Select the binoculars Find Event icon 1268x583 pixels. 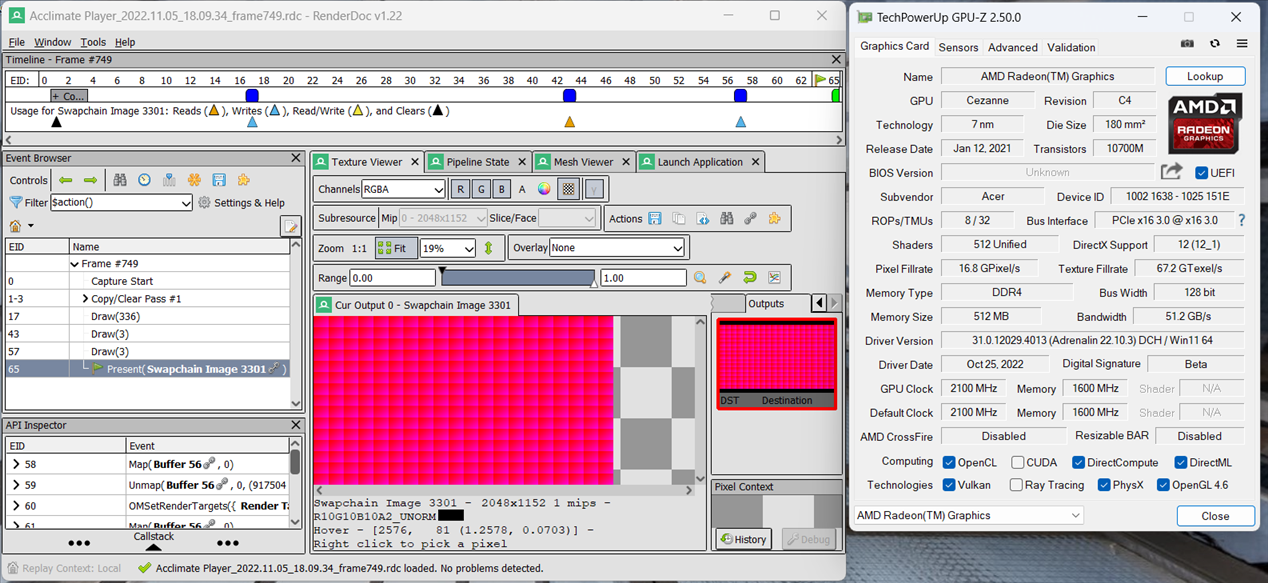120,180
